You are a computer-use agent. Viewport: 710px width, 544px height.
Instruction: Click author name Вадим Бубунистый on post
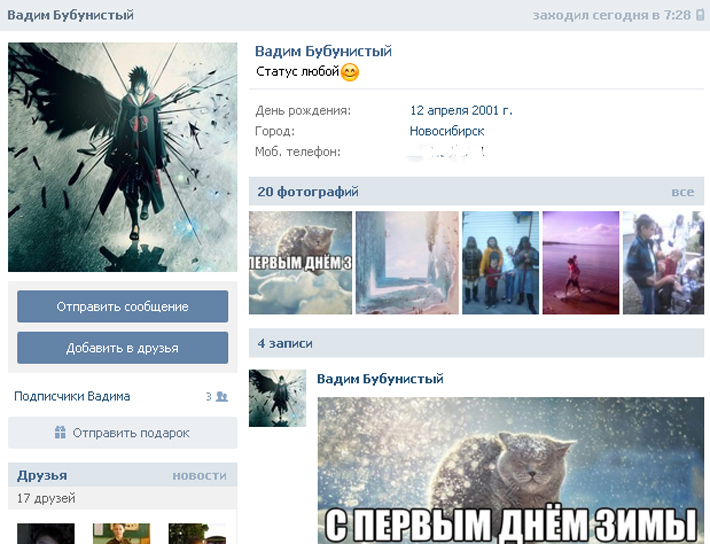pyautogui.click(x=380, y=379)
